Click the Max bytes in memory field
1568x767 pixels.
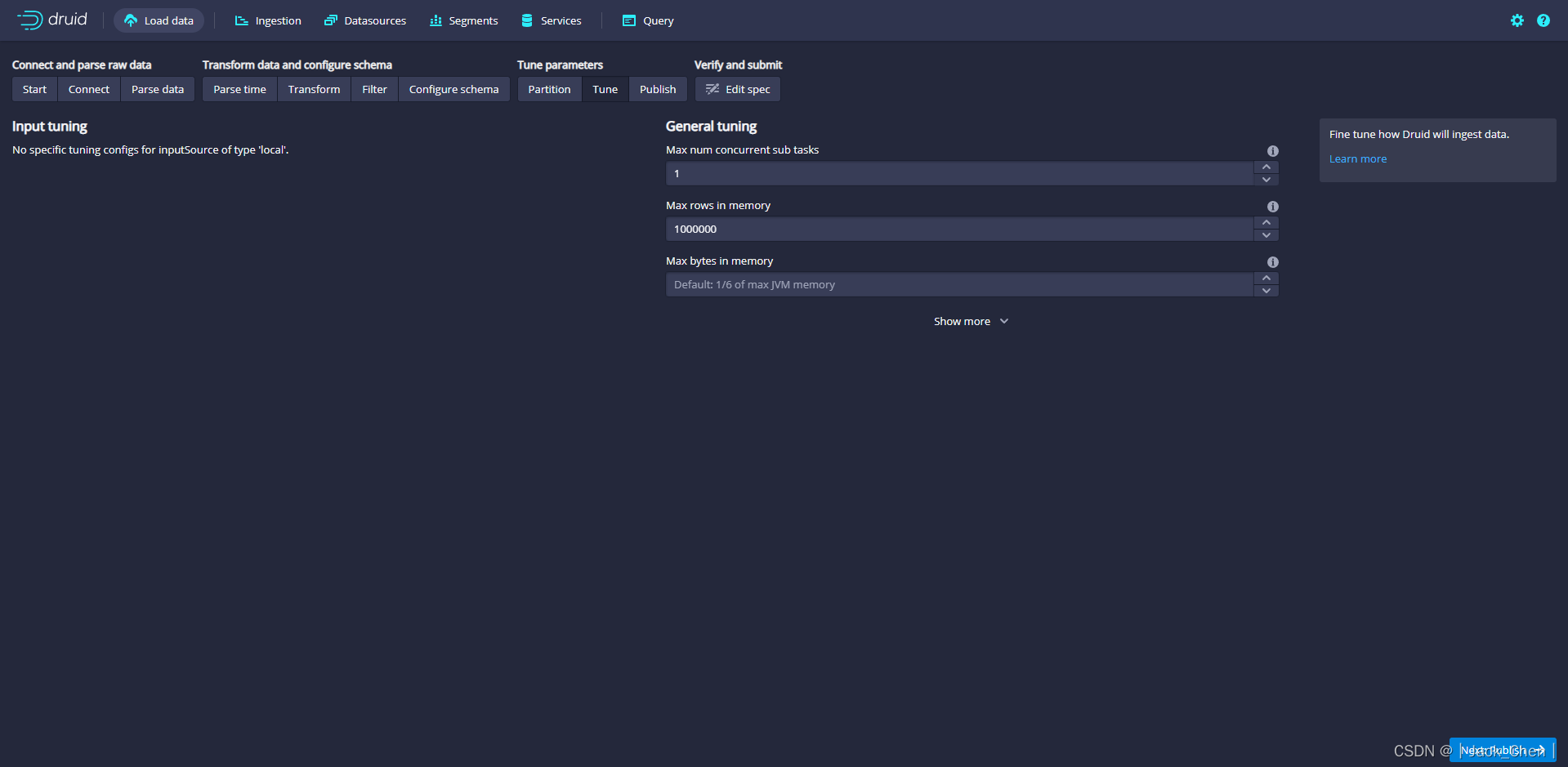tap(959, 284)
